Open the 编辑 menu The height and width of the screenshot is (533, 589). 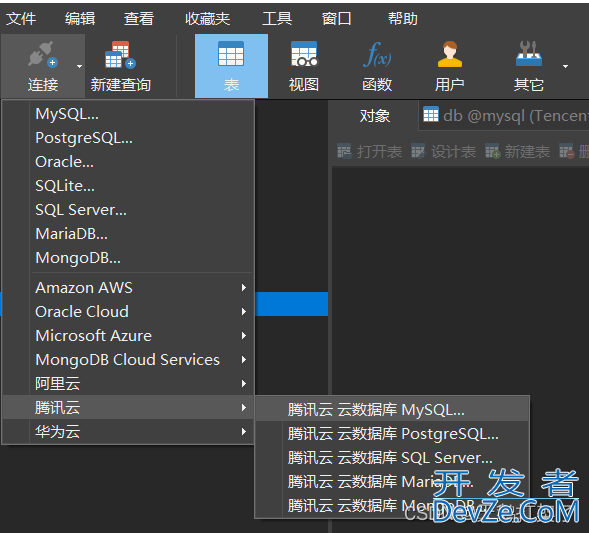pos(80,18)
